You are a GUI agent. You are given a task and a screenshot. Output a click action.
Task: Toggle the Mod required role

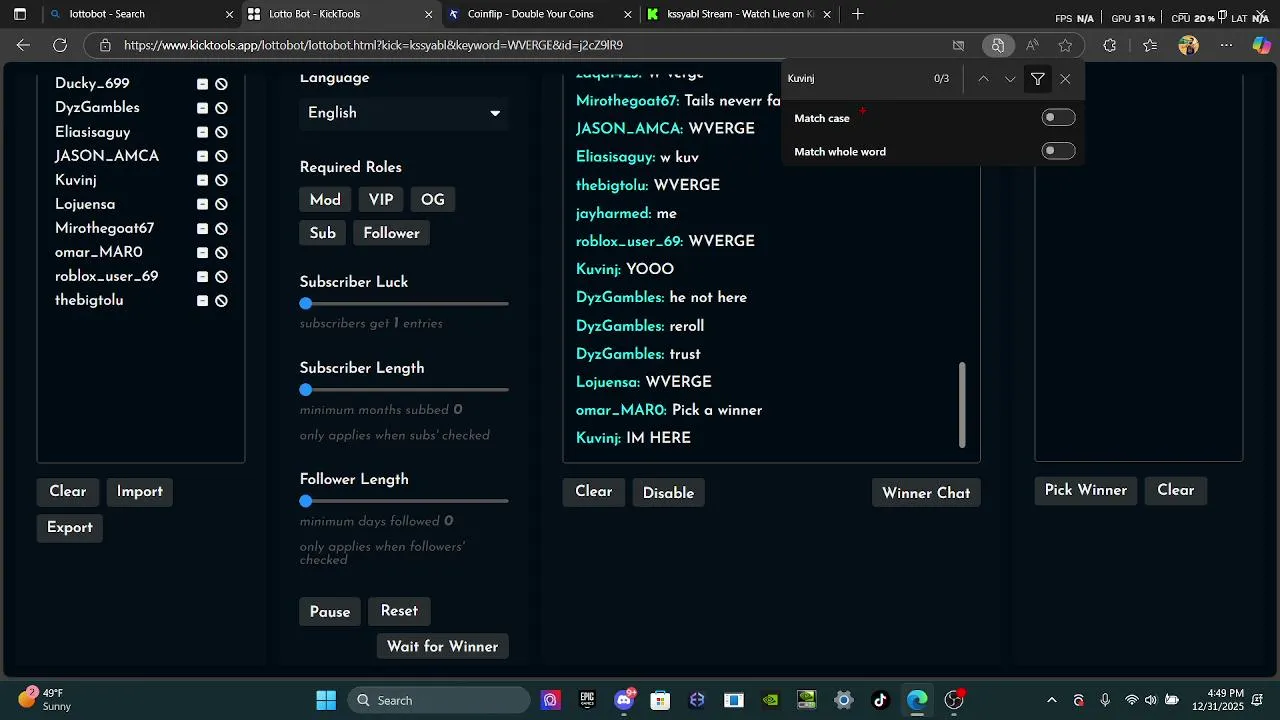coord(325,200)
